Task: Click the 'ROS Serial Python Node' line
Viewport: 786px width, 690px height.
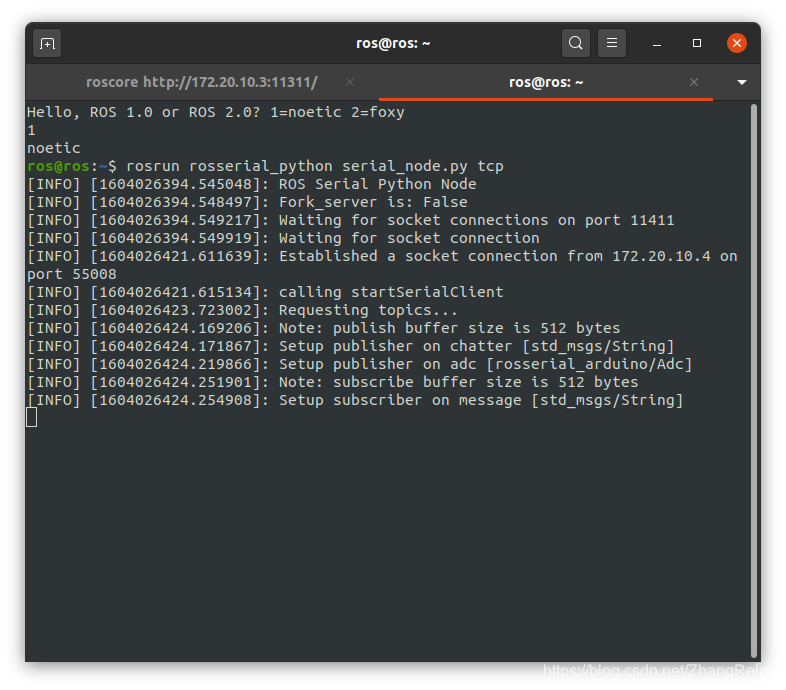Action: pyautogui.click(x=252, y=184)
